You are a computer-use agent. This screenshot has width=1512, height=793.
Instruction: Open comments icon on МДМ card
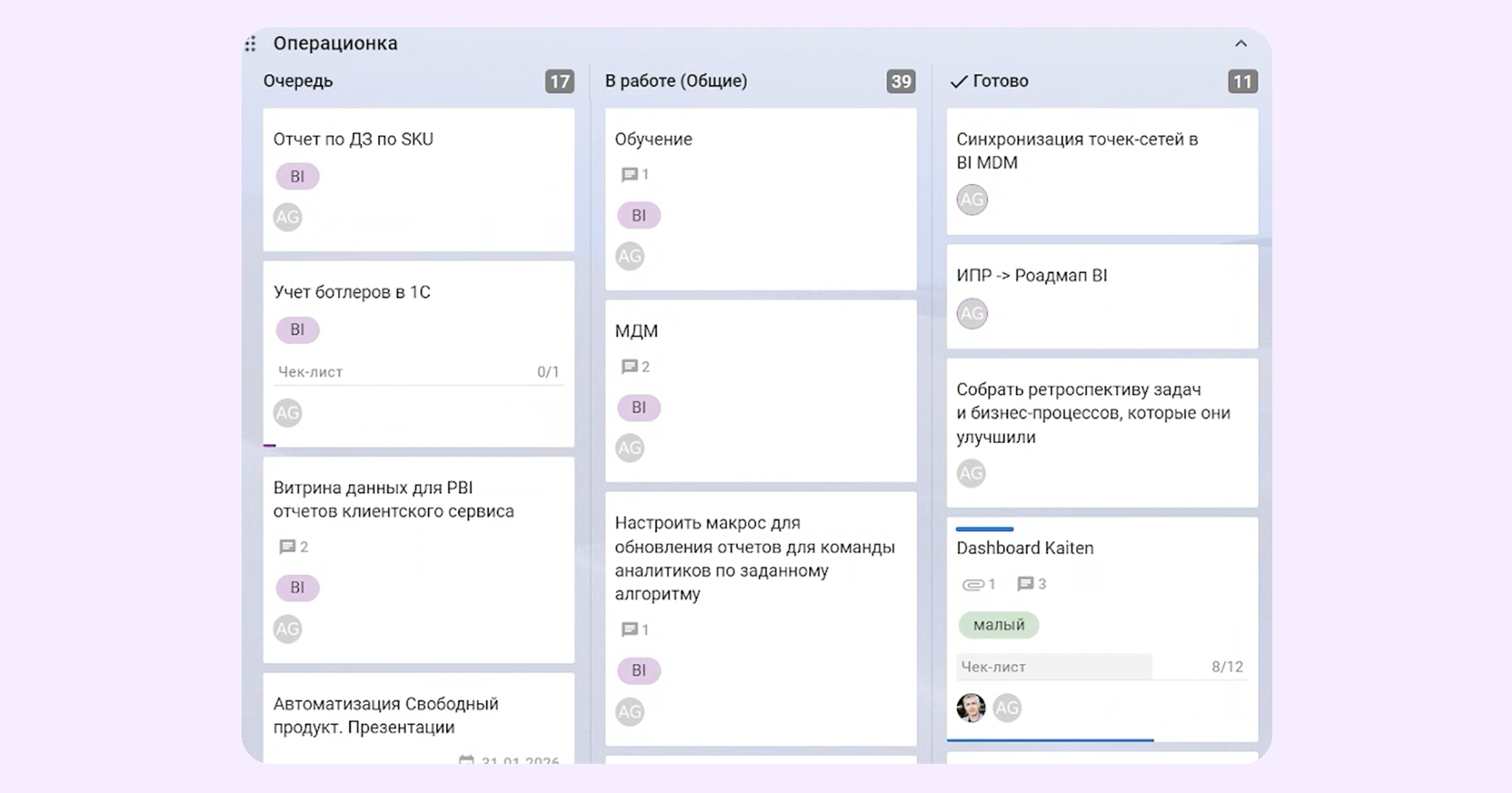(629, 367)
